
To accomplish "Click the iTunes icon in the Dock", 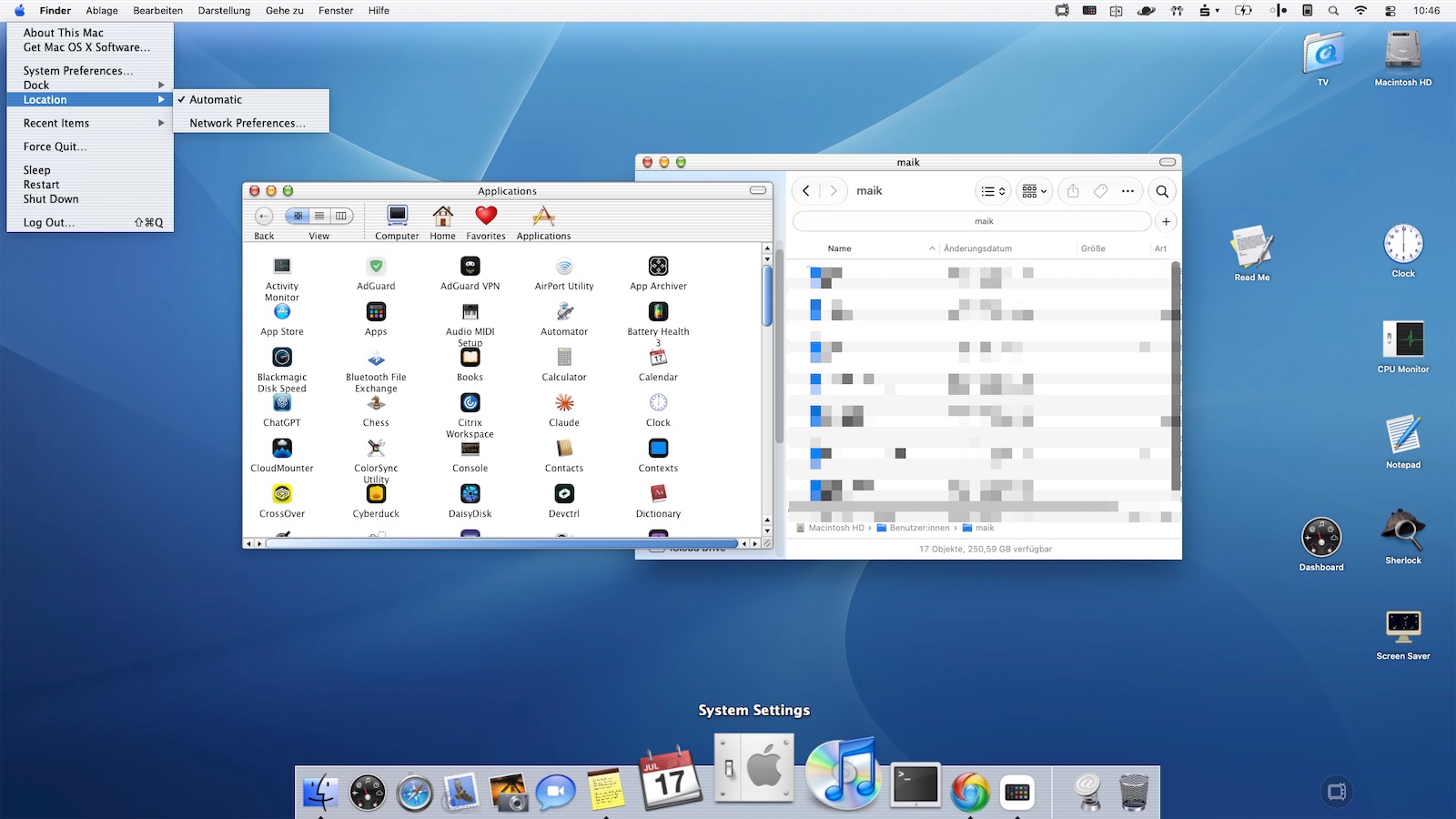I will pos(843,773).
